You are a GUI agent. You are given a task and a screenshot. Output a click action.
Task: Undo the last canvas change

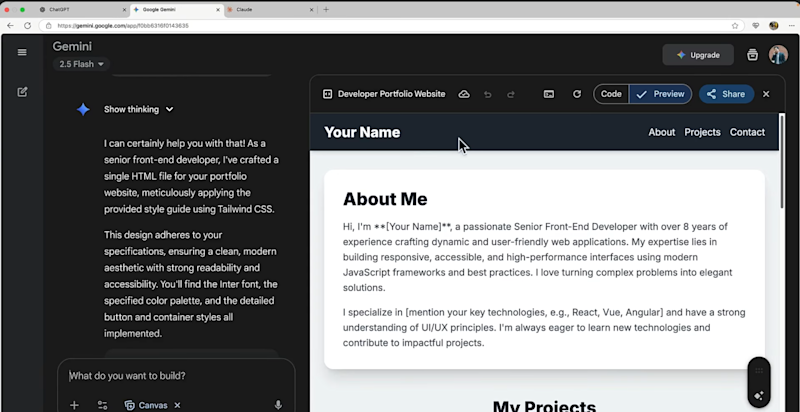pyautogui.click(x=488, y=94)
